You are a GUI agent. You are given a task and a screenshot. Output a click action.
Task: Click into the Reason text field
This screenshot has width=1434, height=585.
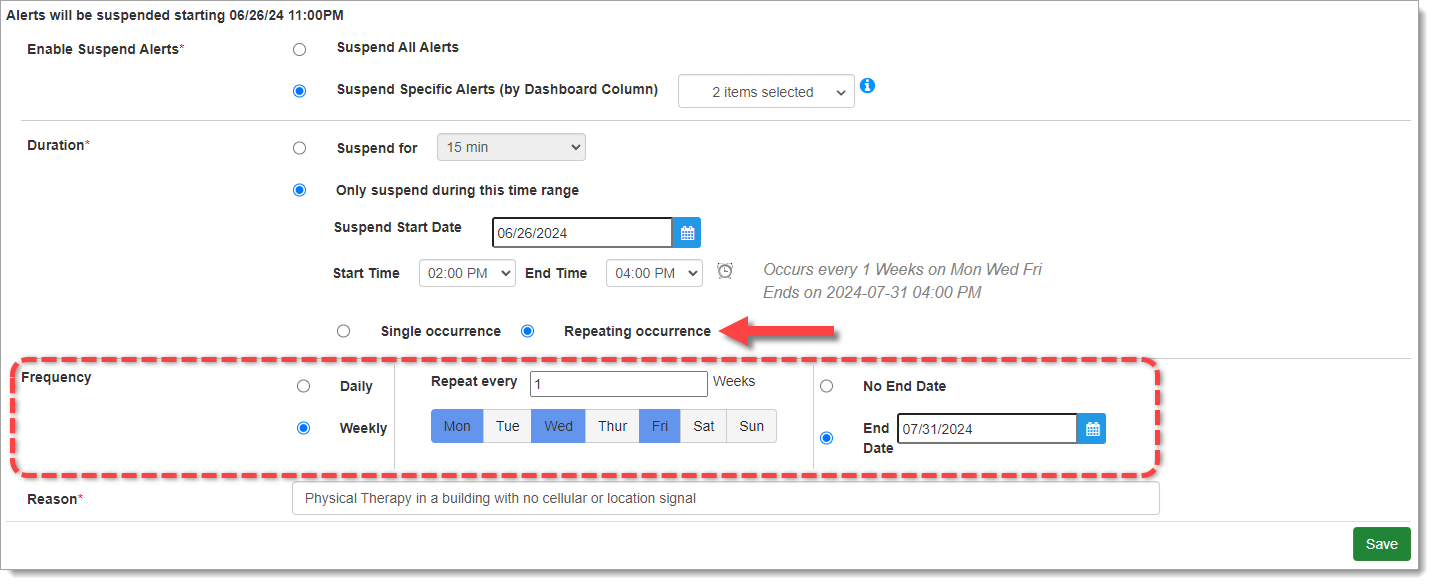point(725,498)
